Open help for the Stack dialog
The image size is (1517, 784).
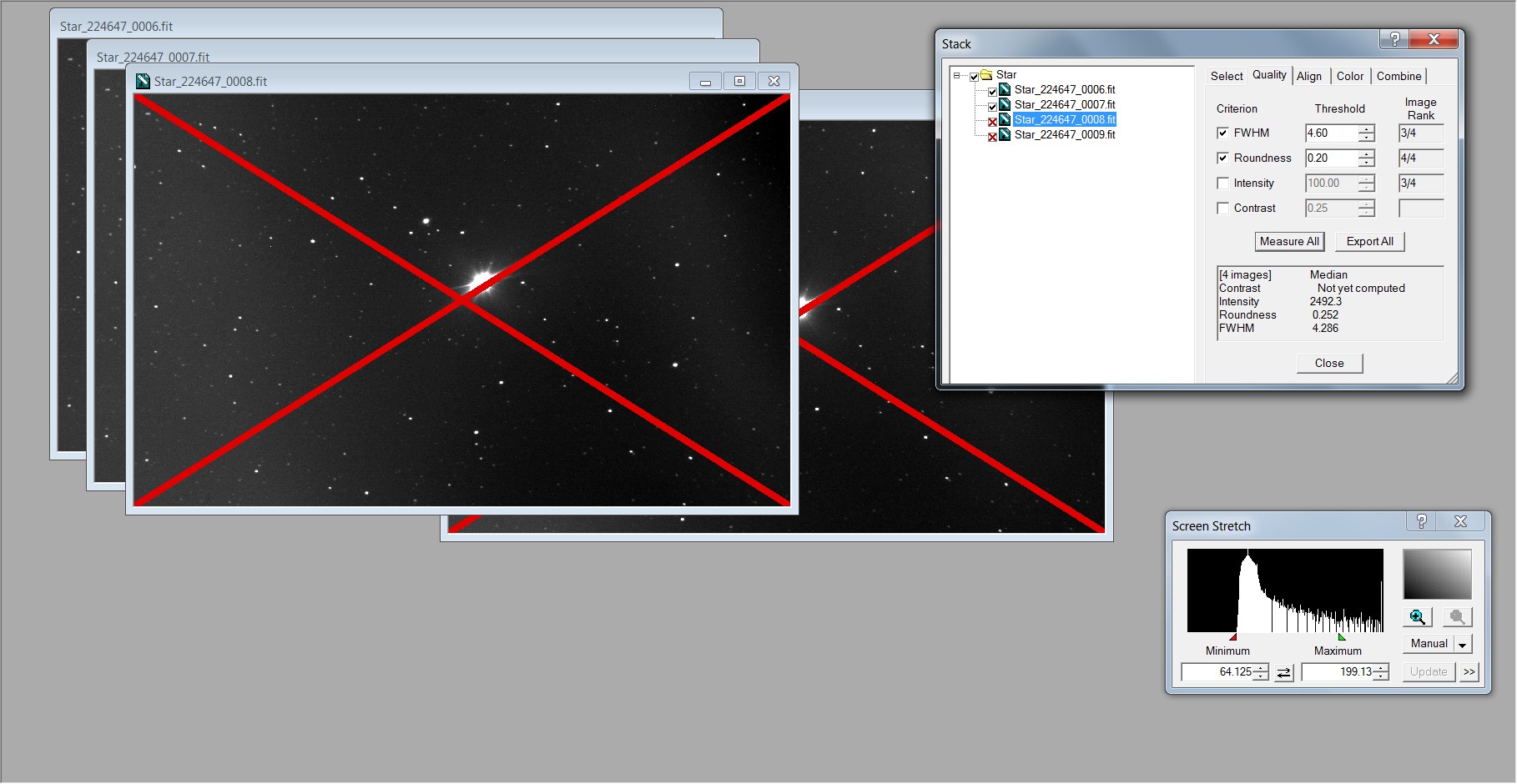point(1394,39)
